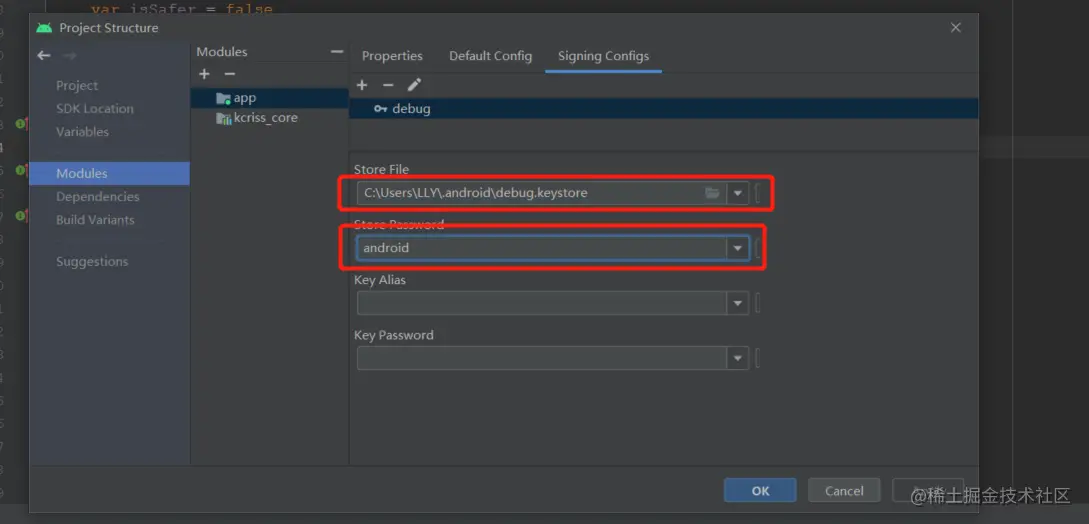This screenshot has width=1089, height=524.
Task: Switch to the Properties tab
Action: (x=392, y=56)
